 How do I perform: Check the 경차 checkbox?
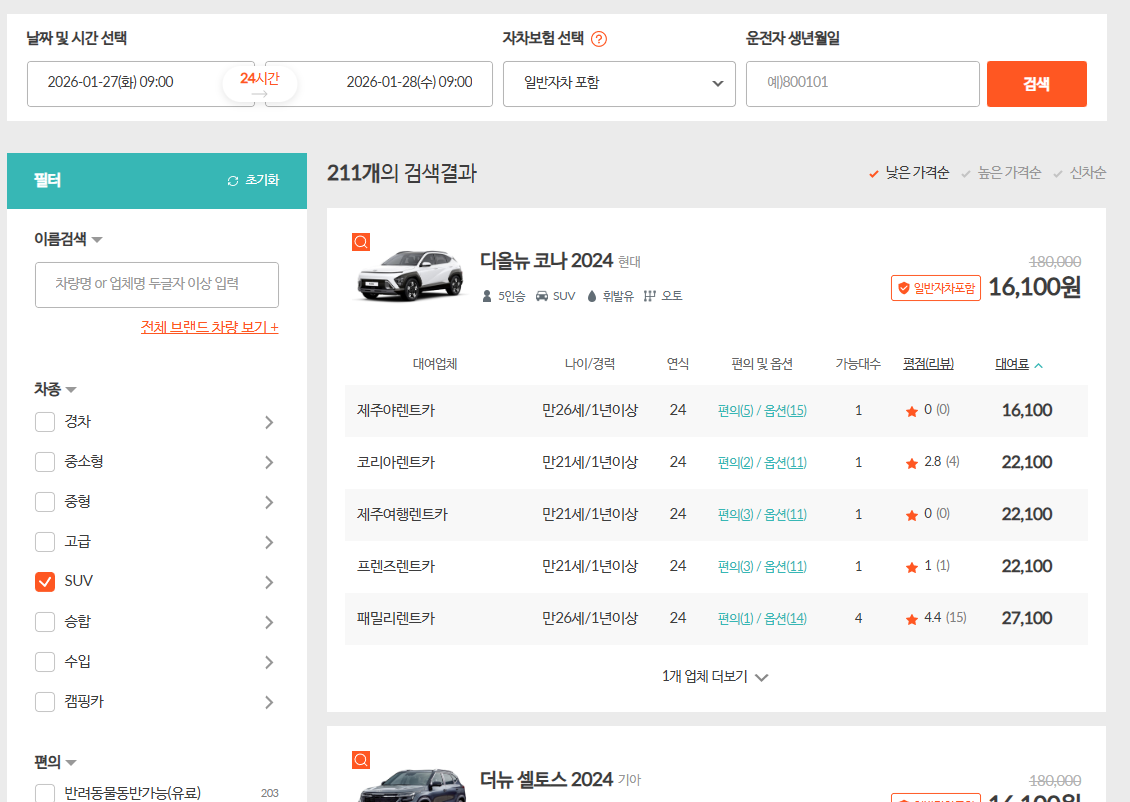(45, 422)
